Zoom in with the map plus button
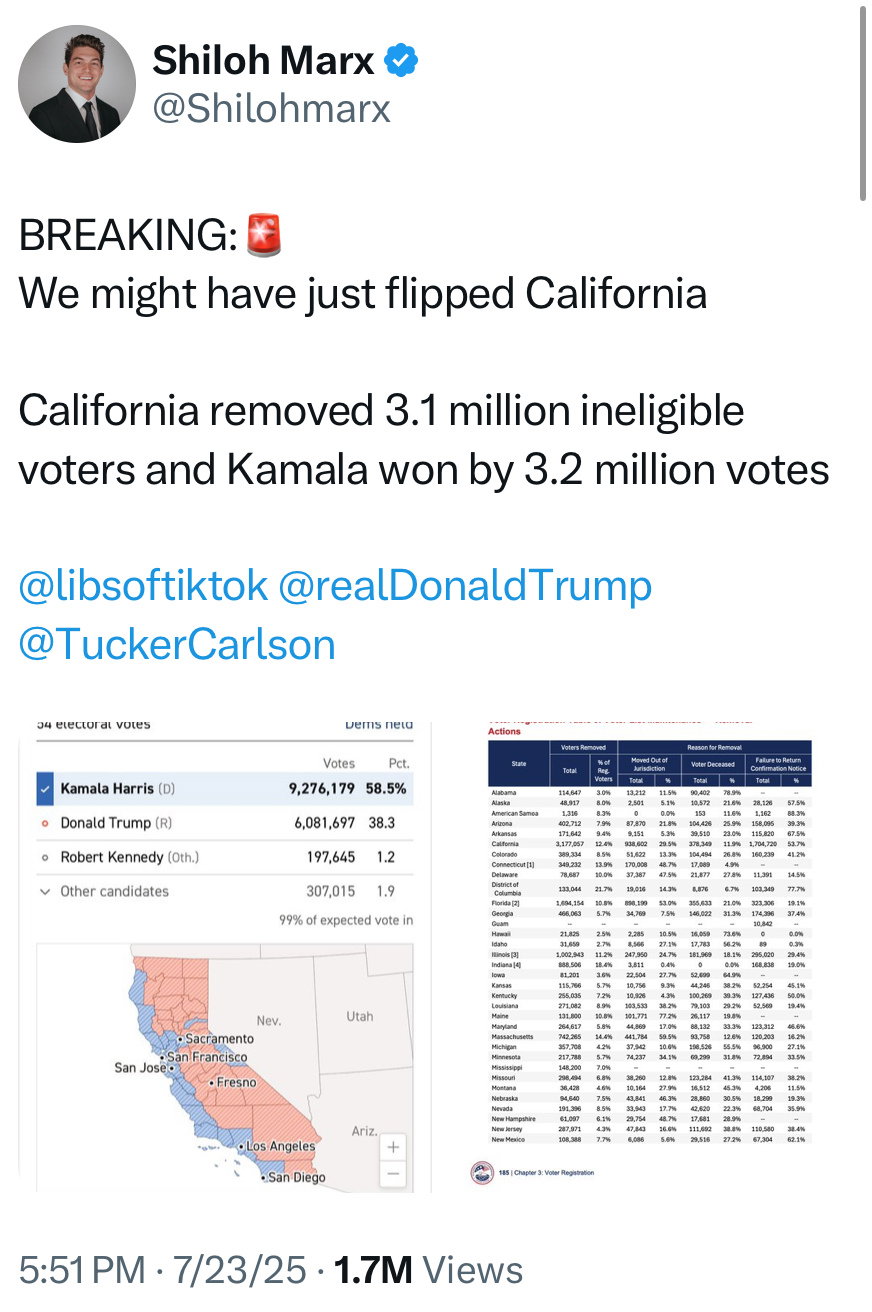The width and height of the screenshot is (872, 1312). (x=394, y=1147)
